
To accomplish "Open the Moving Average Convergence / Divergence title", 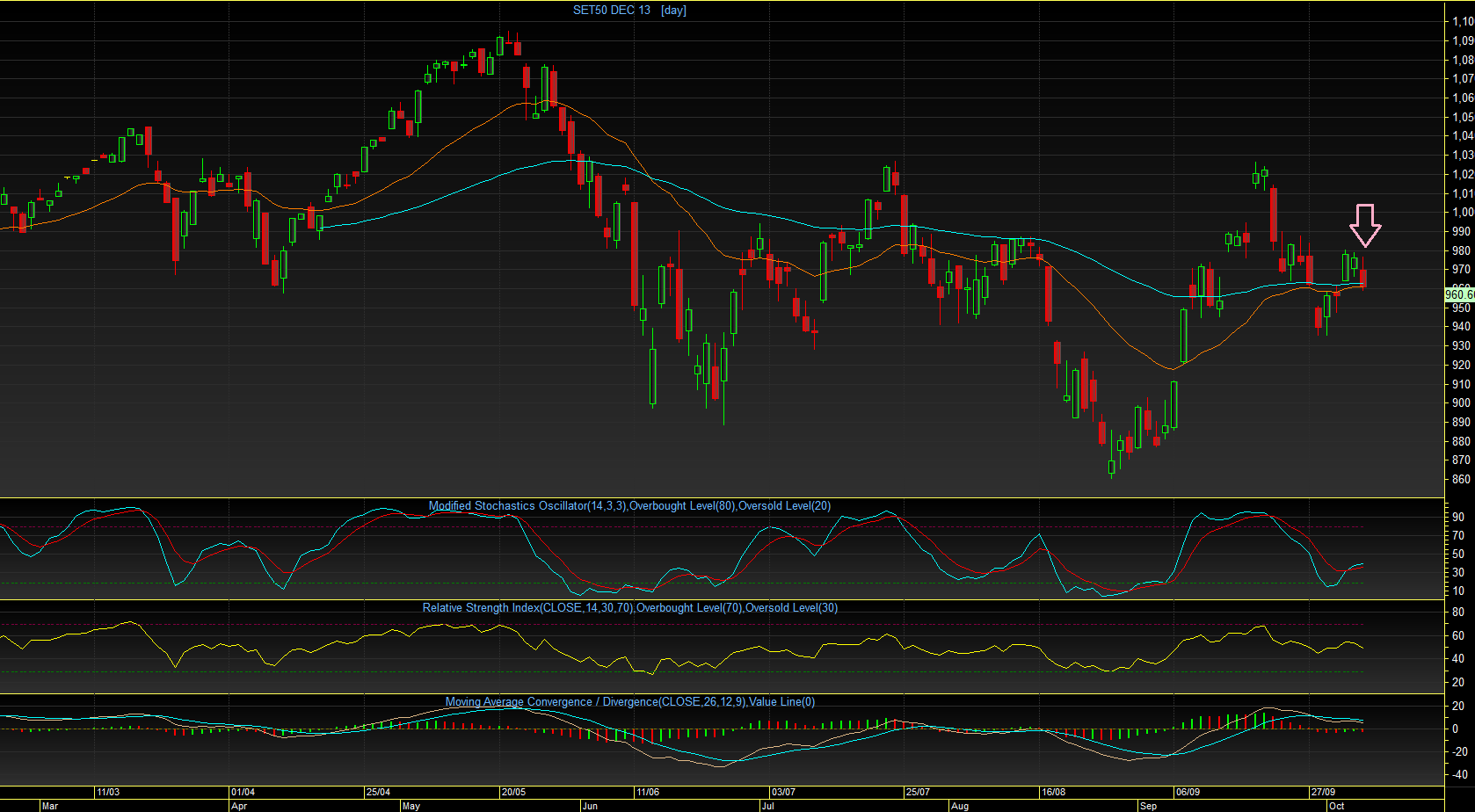I will click(630, 701).
